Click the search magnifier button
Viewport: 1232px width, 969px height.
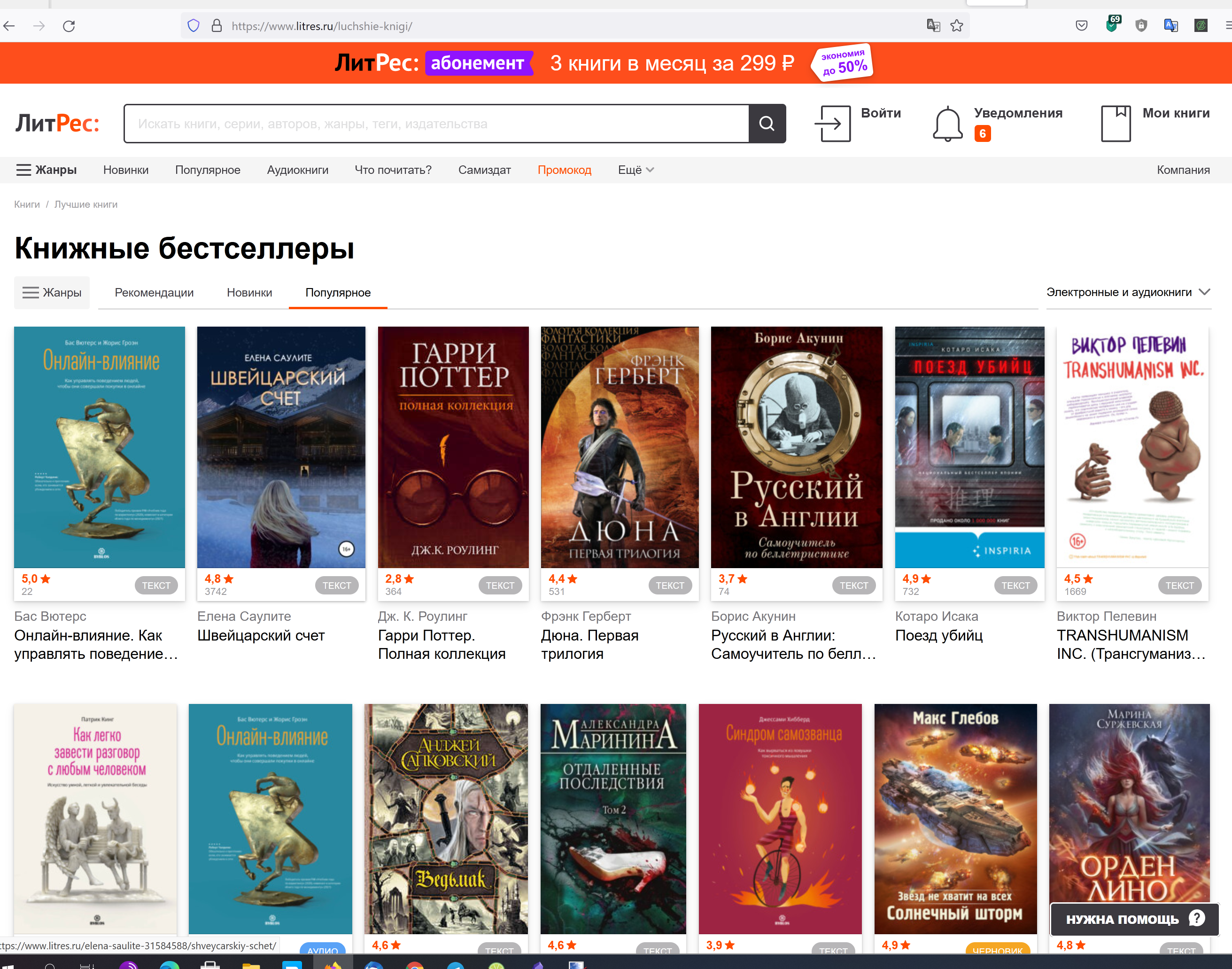pyautogui.click(x=767, y=123)
